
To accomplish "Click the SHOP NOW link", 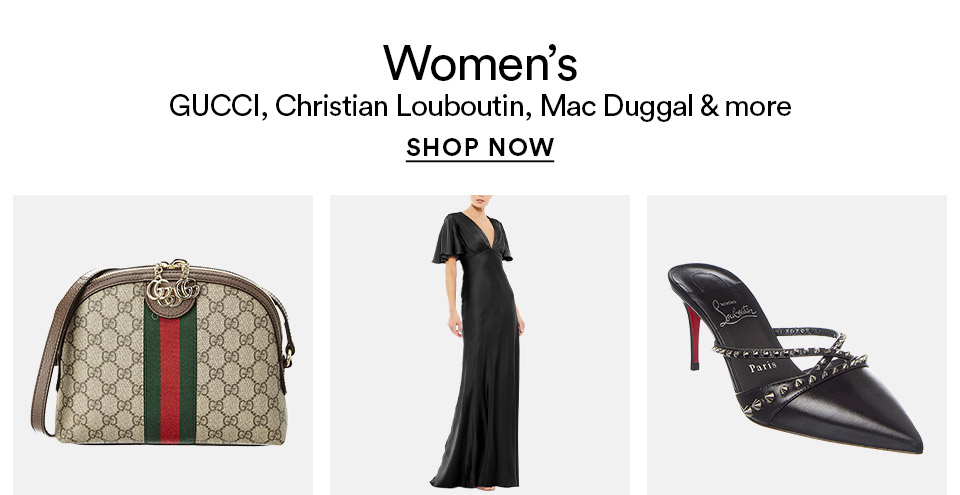I will pyautogui.click(x=480, y=148).
